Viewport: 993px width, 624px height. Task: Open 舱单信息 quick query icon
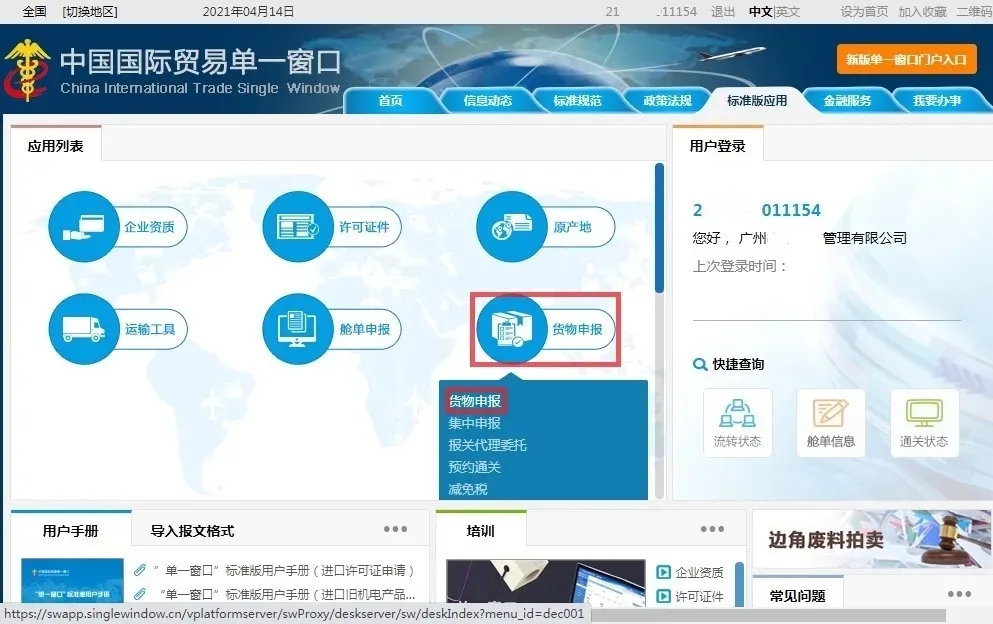point(830,422)
